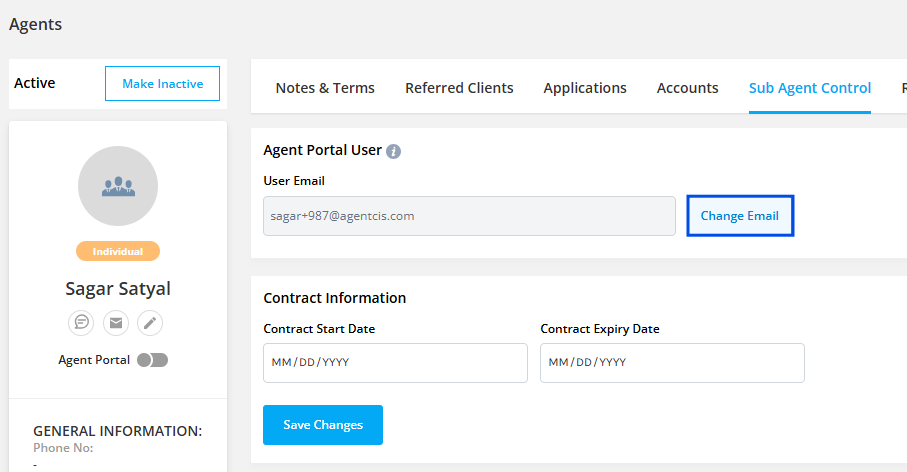Screen dimensions: 907x472
Task: Click the Sagar Satyal agent name
Action: (118, 289)
